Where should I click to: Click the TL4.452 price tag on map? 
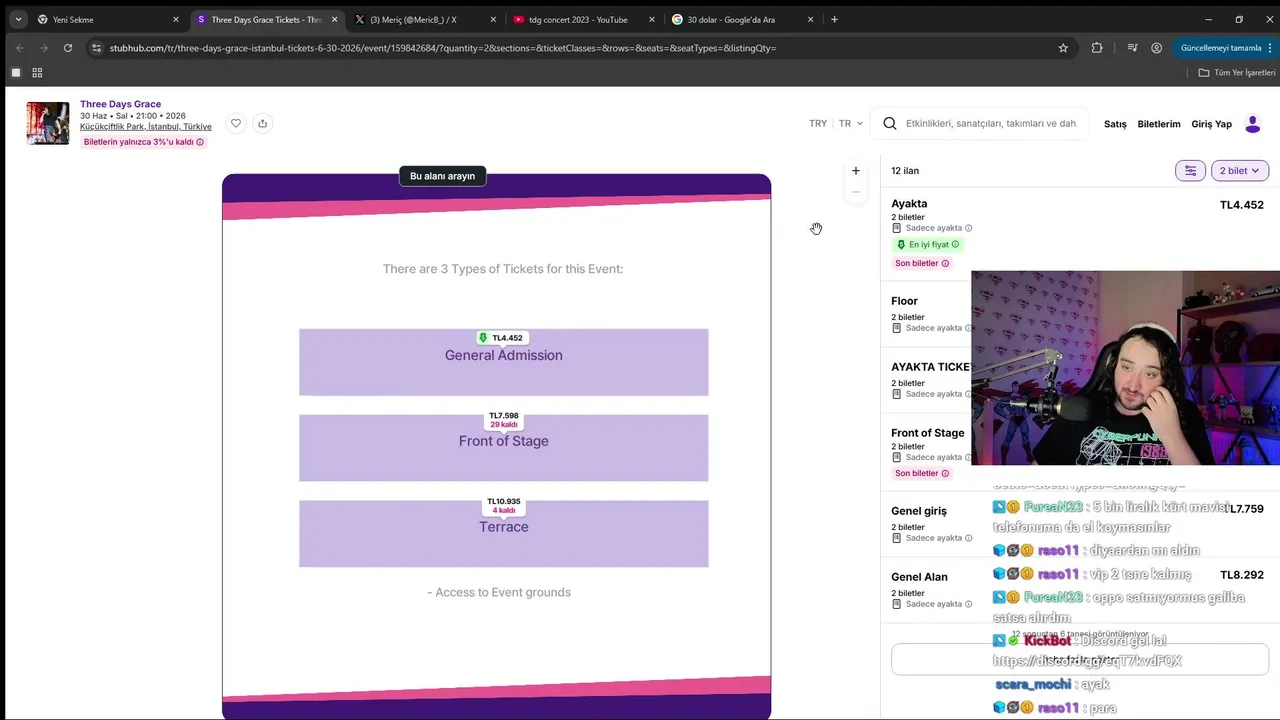click(x=501, y=338)
